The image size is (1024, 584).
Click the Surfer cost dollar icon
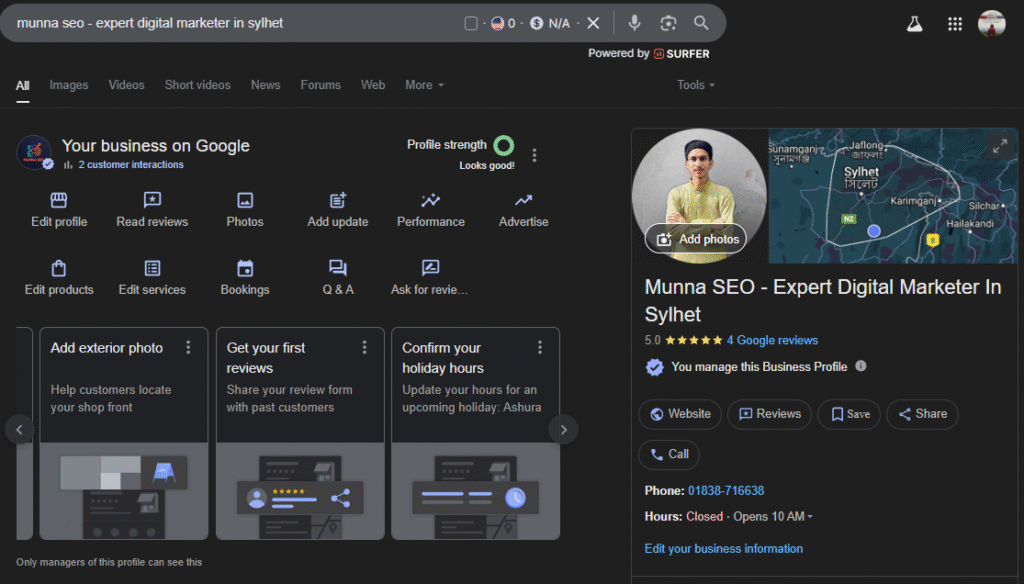coord(537,24)
